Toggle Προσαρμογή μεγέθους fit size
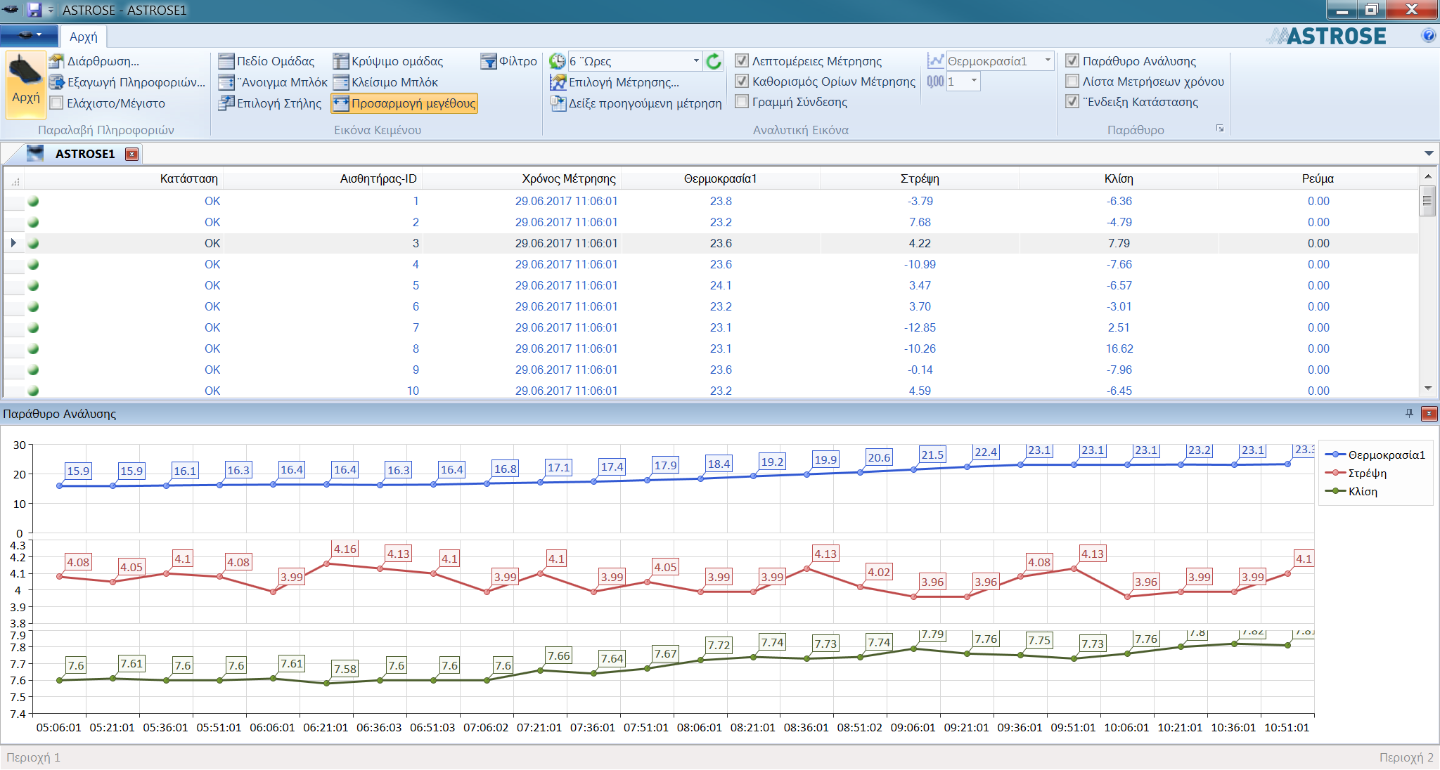This screenshot has width=1440, height=770. (404, 103)
